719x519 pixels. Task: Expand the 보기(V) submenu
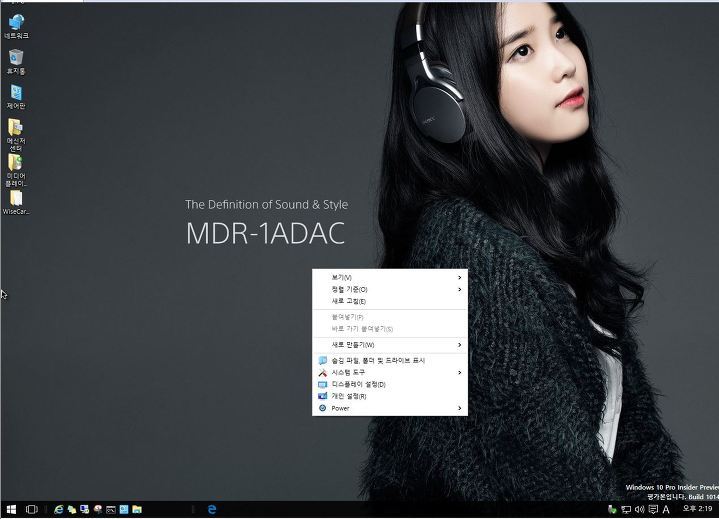pos(390,277)
